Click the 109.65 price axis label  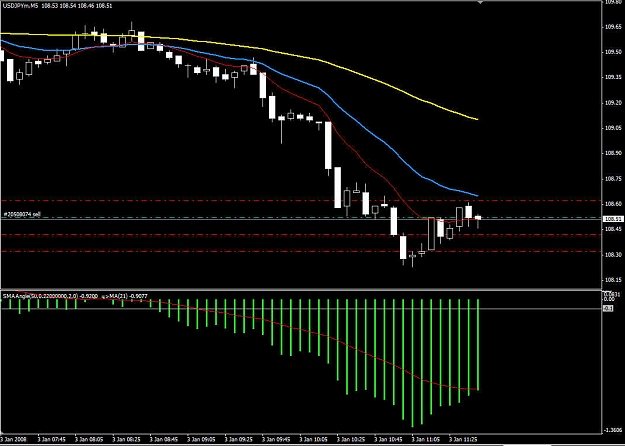(614, 27)
